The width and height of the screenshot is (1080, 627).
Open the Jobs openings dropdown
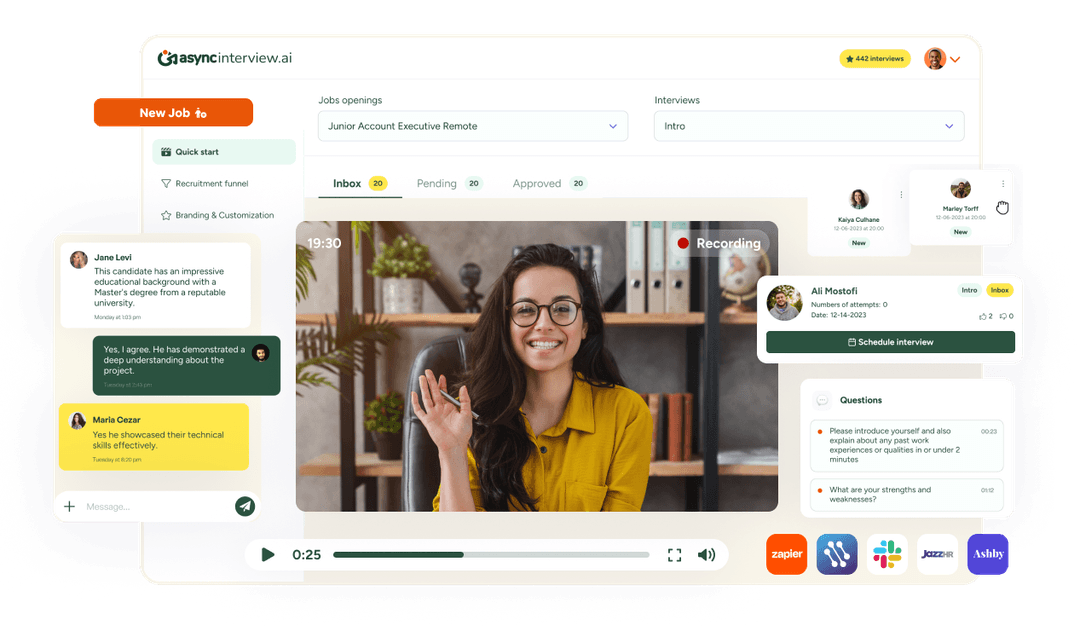472,125
